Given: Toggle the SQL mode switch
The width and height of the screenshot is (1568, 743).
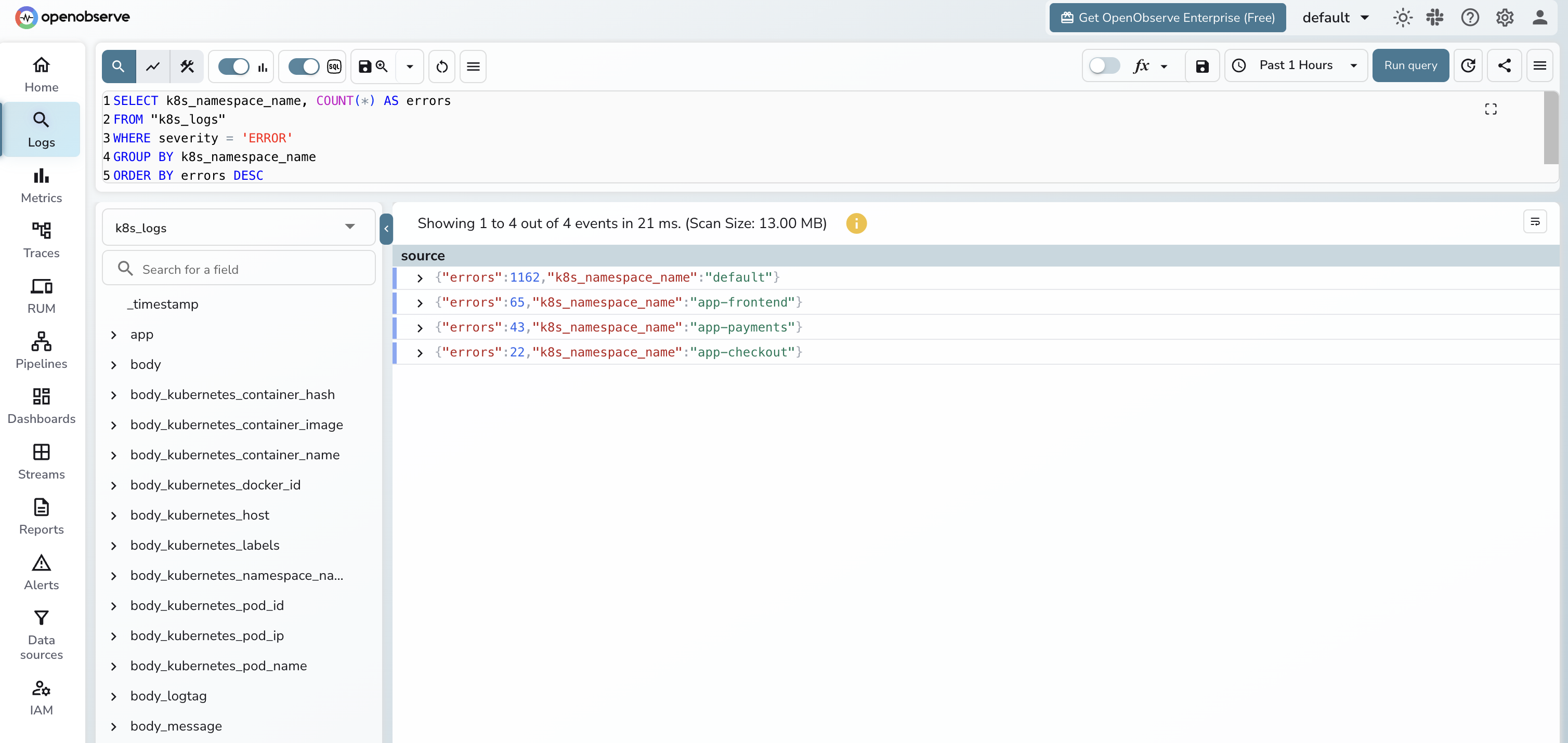Looking at the screenshot, I should [x=304, y=67].
